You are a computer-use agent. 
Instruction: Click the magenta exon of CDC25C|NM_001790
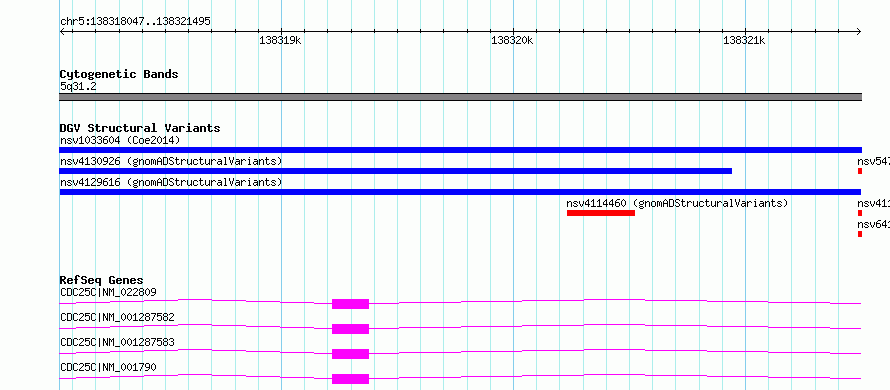click(x=350, y=379)
